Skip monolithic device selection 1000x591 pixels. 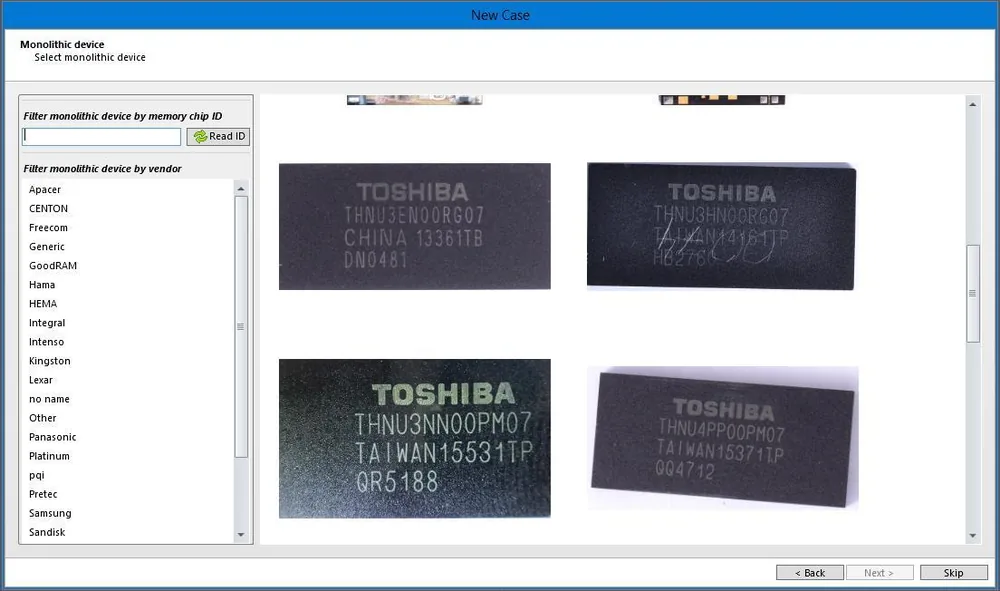953,573
